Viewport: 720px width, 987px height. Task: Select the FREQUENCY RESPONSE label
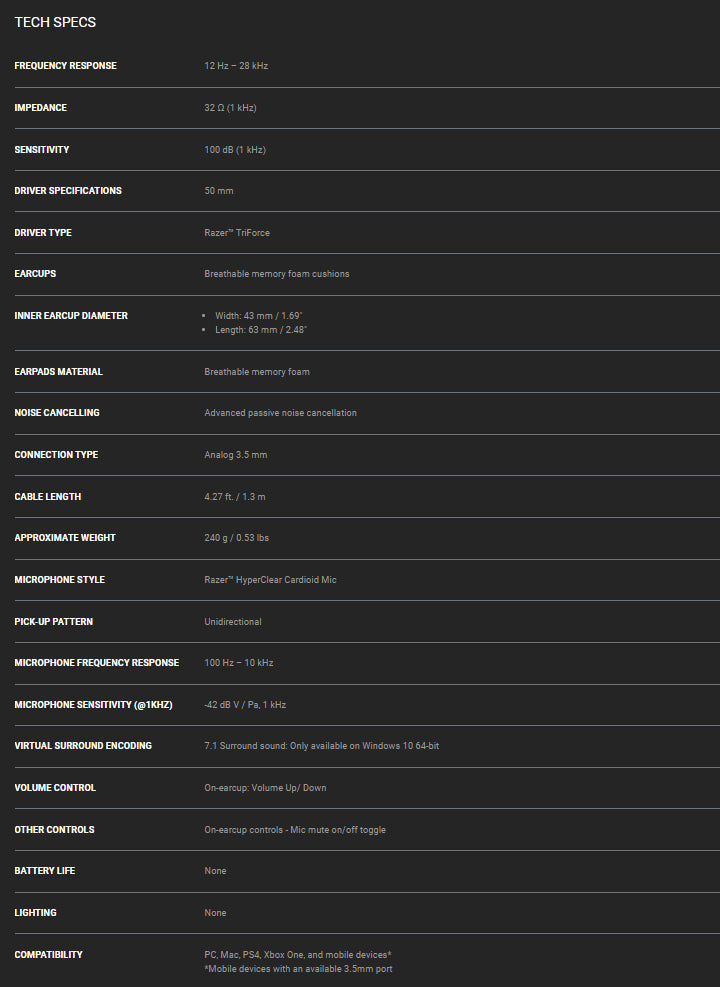[x=65, y=65]
